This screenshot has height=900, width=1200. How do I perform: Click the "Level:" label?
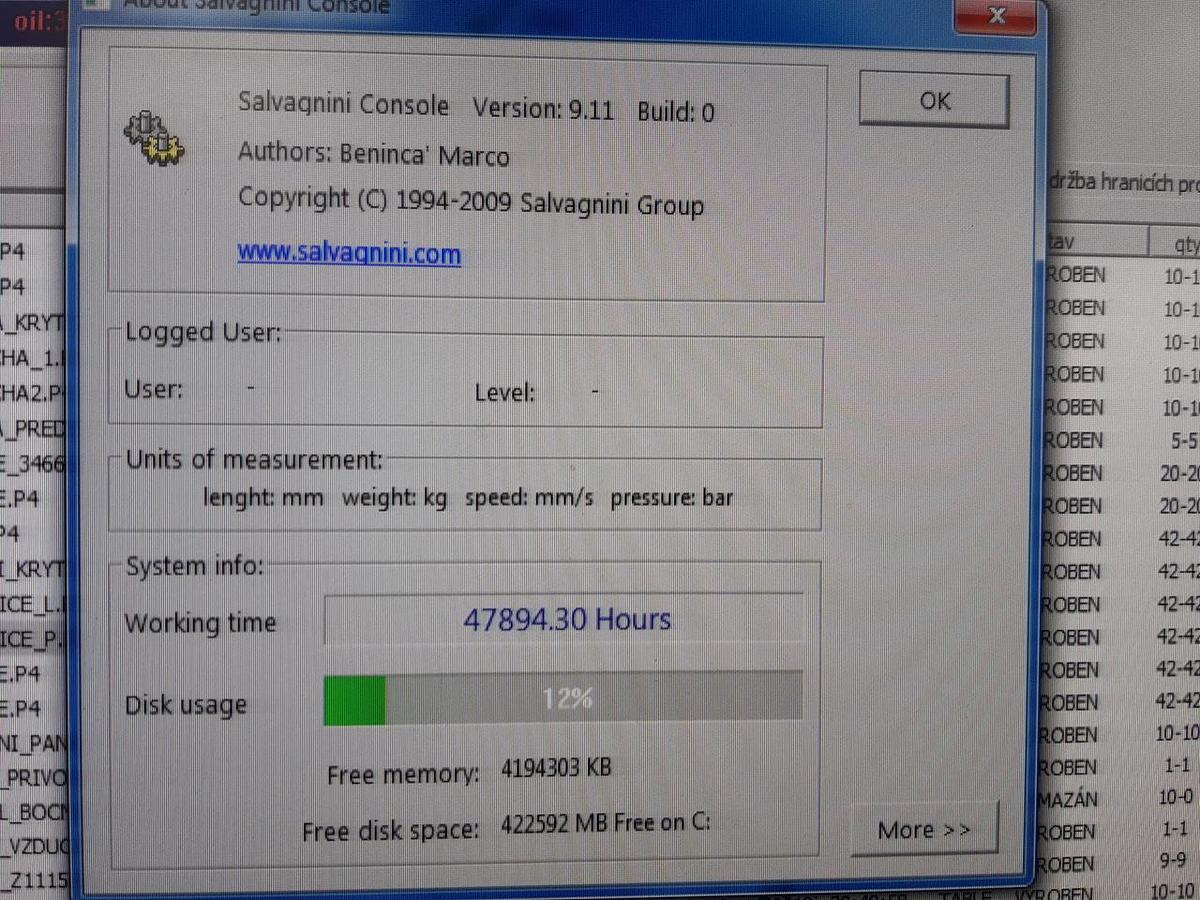[x=505, y=393]
